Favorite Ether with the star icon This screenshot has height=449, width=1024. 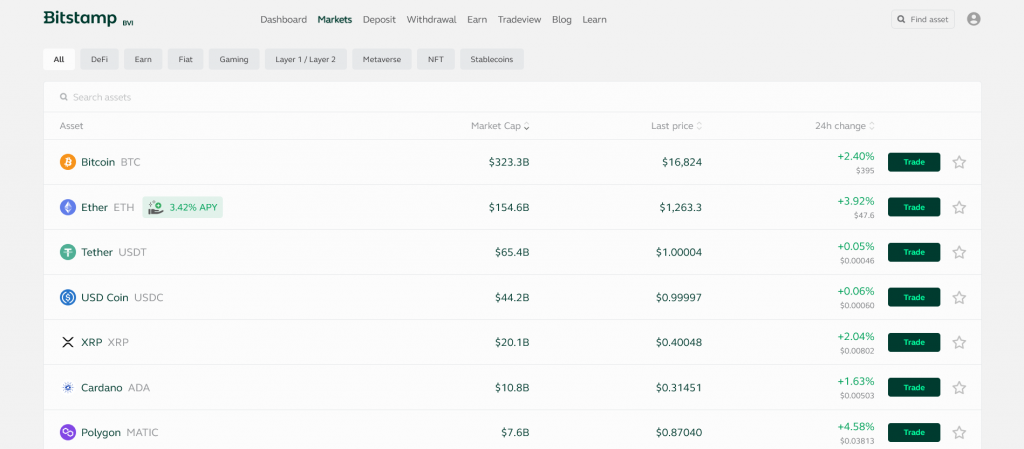[x=959, y=208]
